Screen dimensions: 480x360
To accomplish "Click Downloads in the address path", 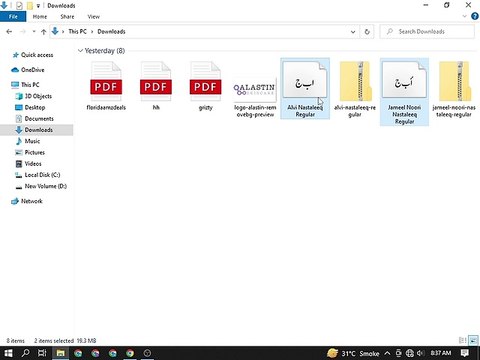I will pyautogui.click(x=111, y=31).
